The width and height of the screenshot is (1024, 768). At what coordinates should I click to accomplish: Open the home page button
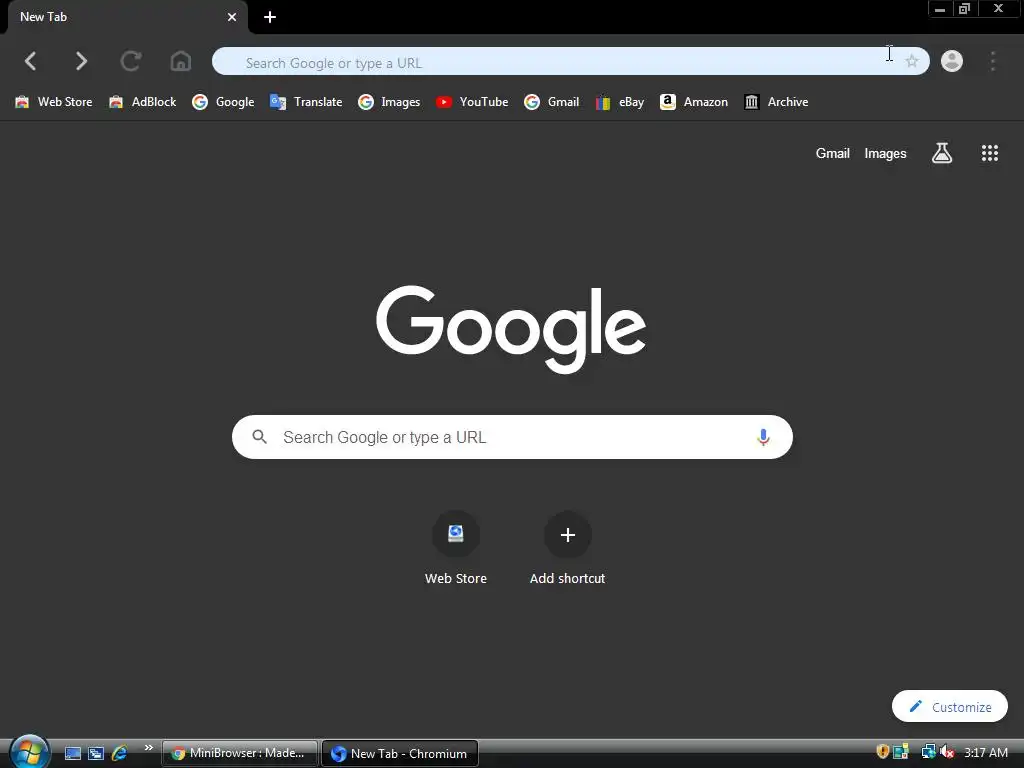(x=181, y=61)
